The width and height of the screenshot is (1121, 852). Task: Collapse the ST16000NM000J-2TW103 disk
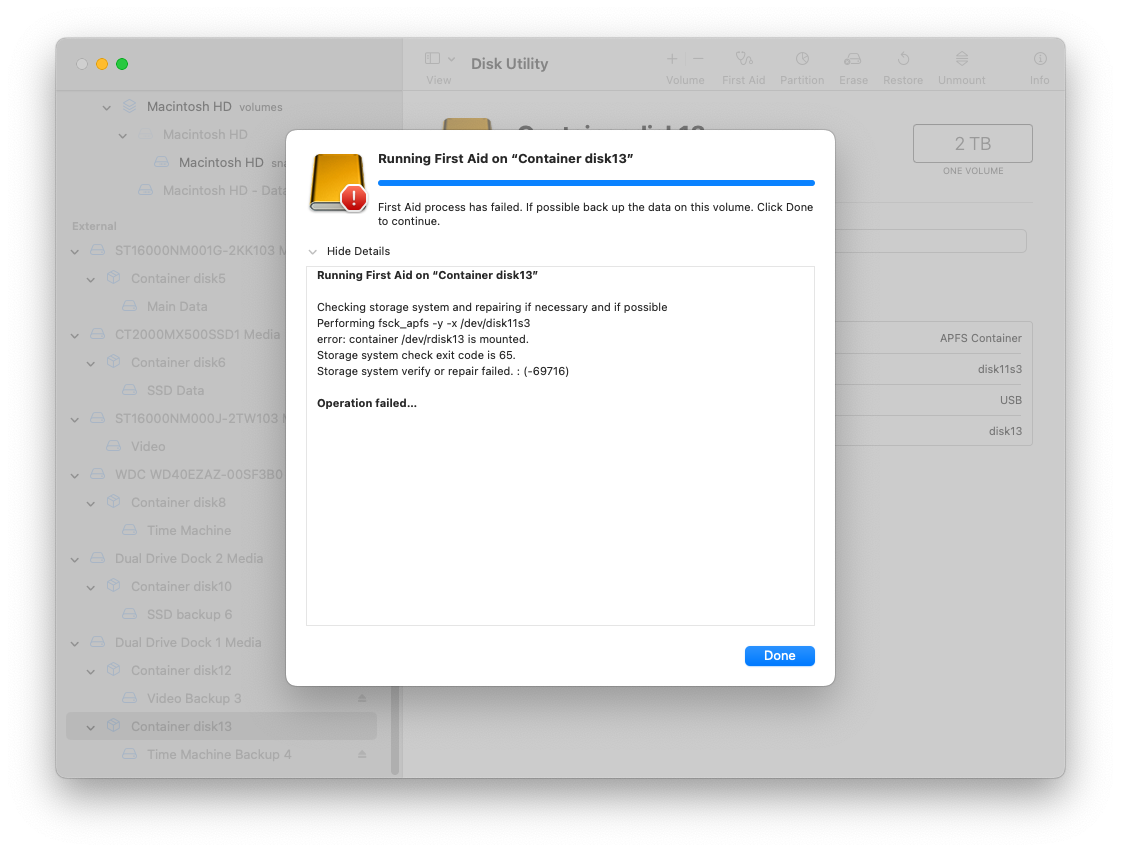pyautogui.click(x=75, y=420)
